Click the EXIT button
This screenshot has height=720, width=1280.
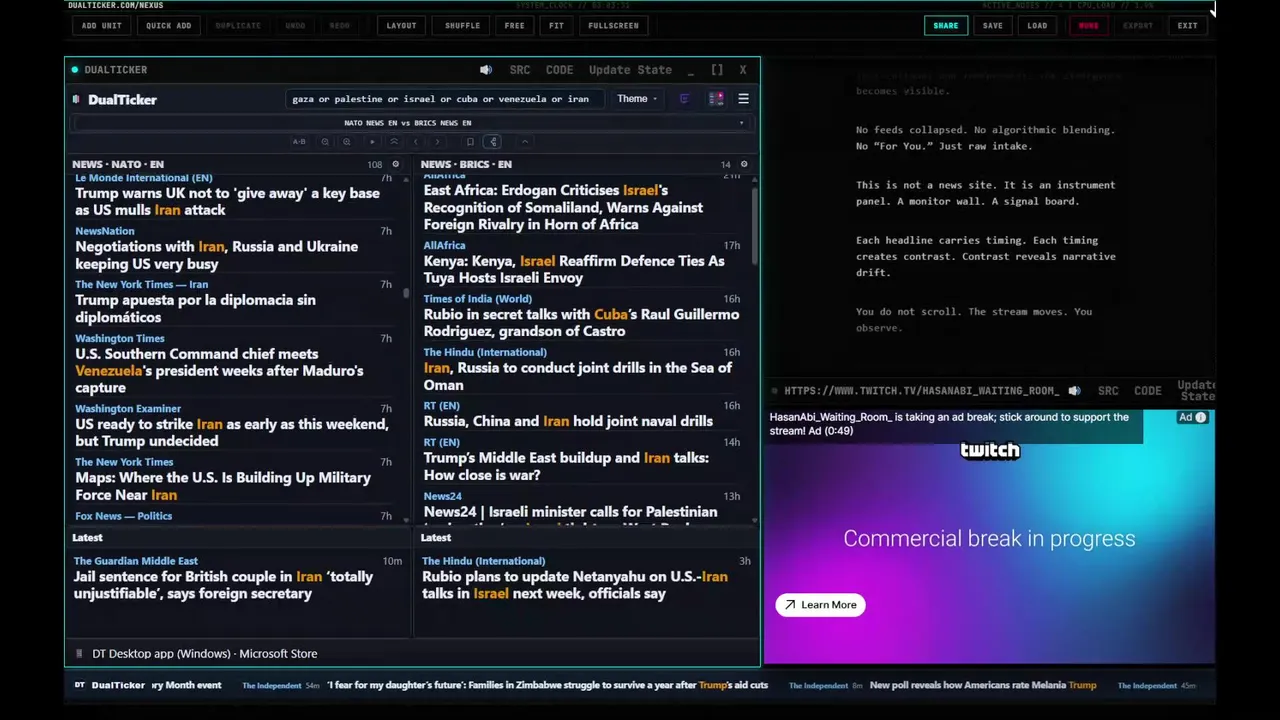click(x=1187, y=26)
